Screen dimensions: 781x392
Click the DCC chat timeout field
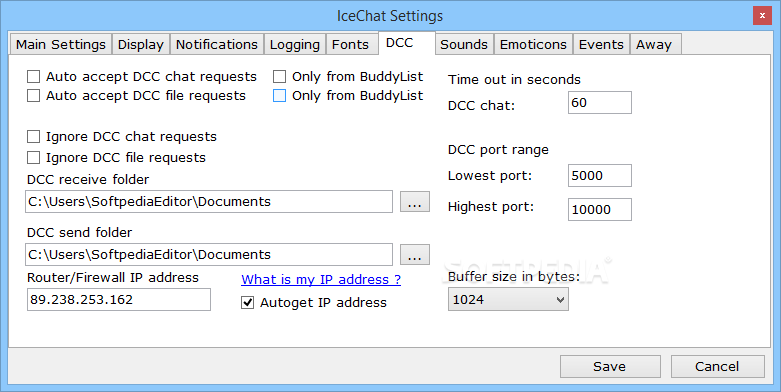(x=600, y=103)
